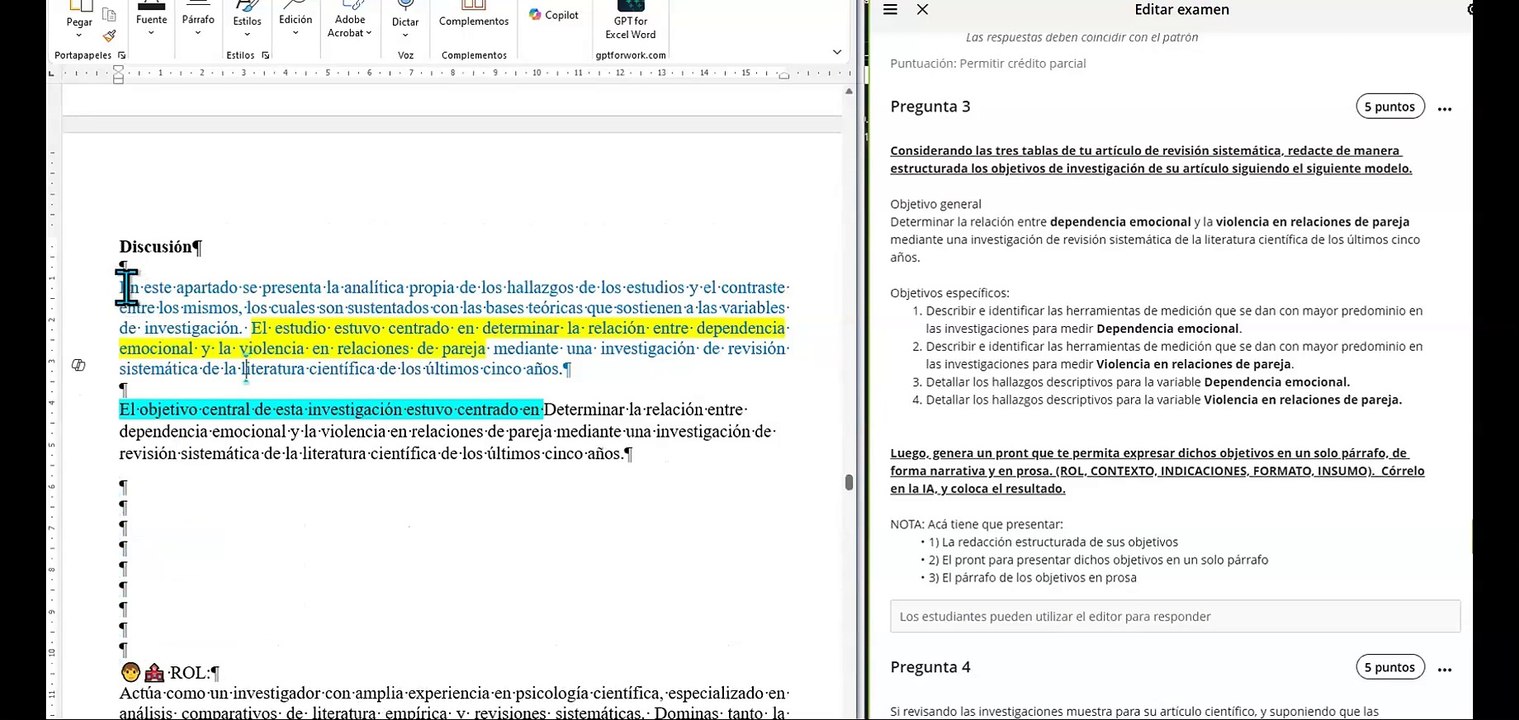Open the hamburger menu in exam panel
This screenshot has height=720, width=1519.
click(x=890, y=9)
